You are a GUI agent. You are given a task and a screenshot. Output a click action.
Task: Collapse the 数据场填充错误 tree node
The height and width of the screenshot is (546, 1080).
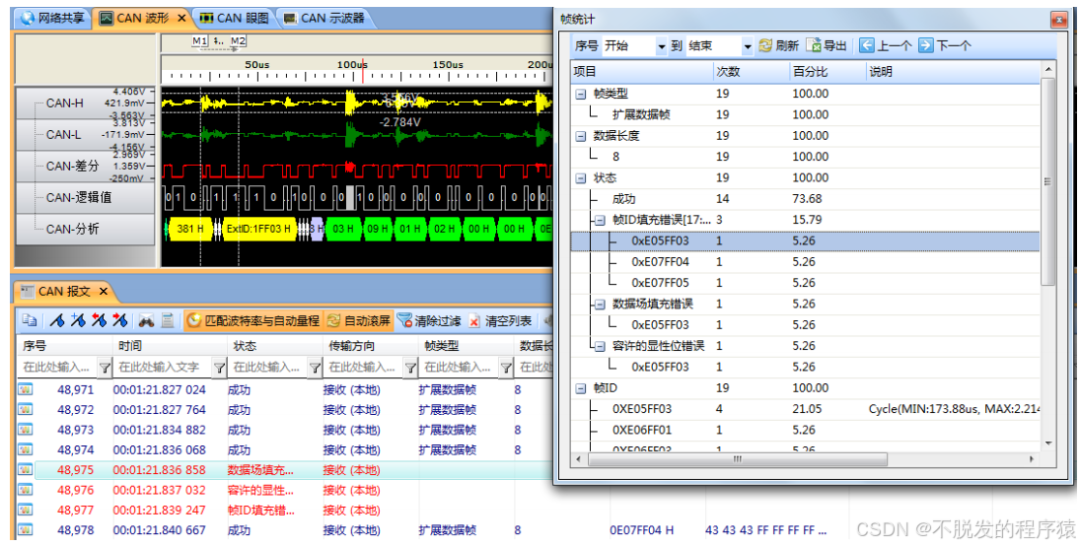click(x=599, y=304)
